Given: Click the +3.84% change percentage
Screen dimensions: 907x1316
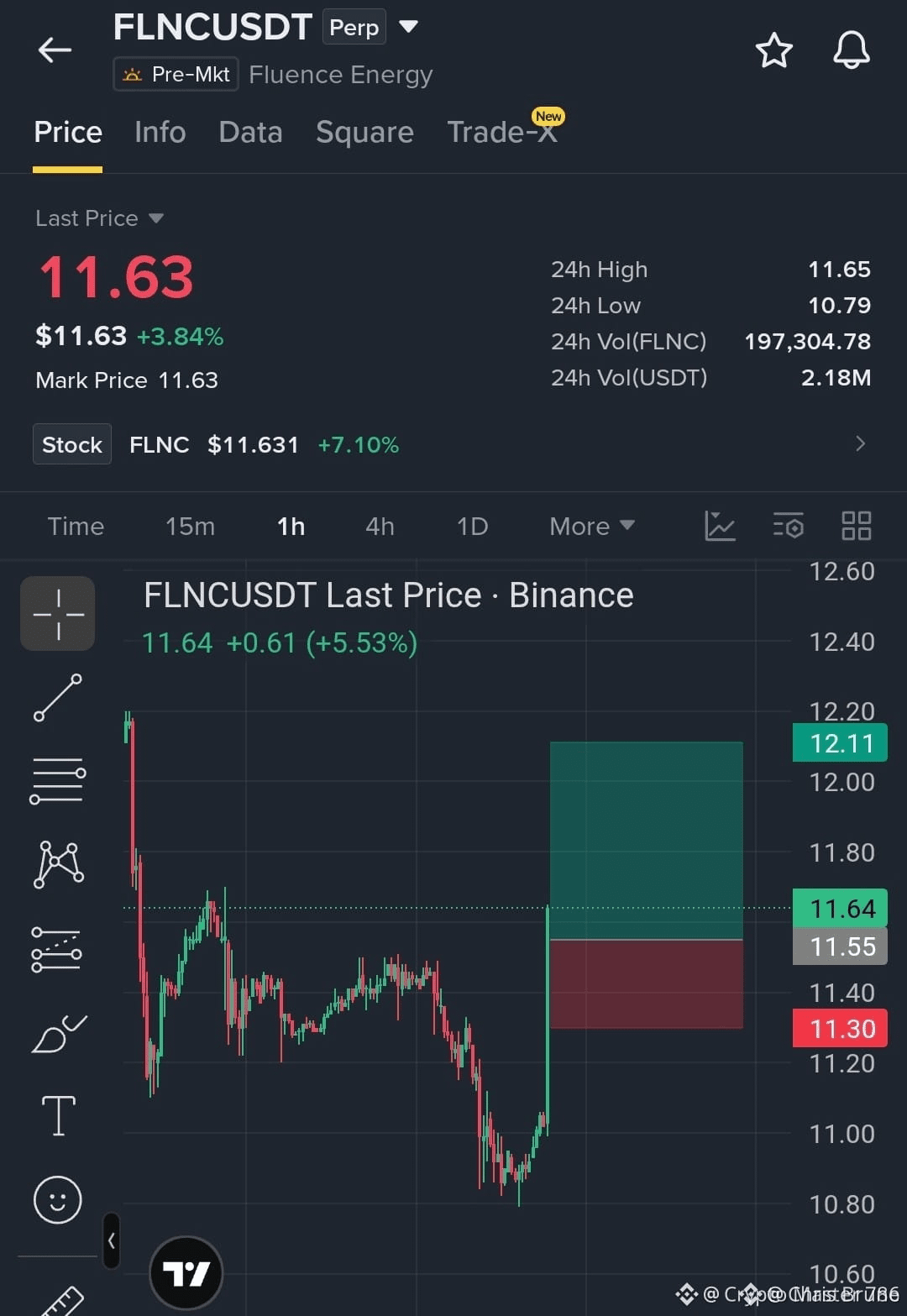Looking at the screenshot, I should [x=181, y=337].
